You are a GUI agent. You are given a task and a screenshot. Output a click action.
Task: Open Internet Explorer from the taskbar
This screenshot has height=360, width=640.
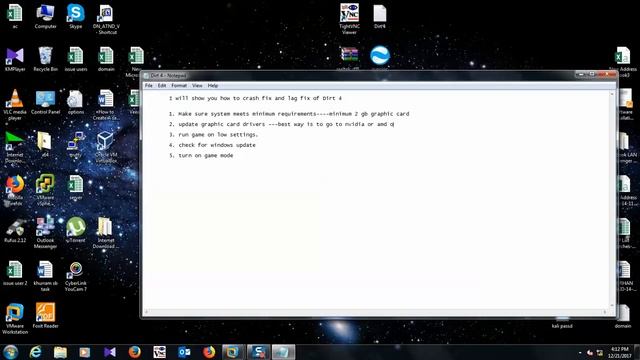36,351
